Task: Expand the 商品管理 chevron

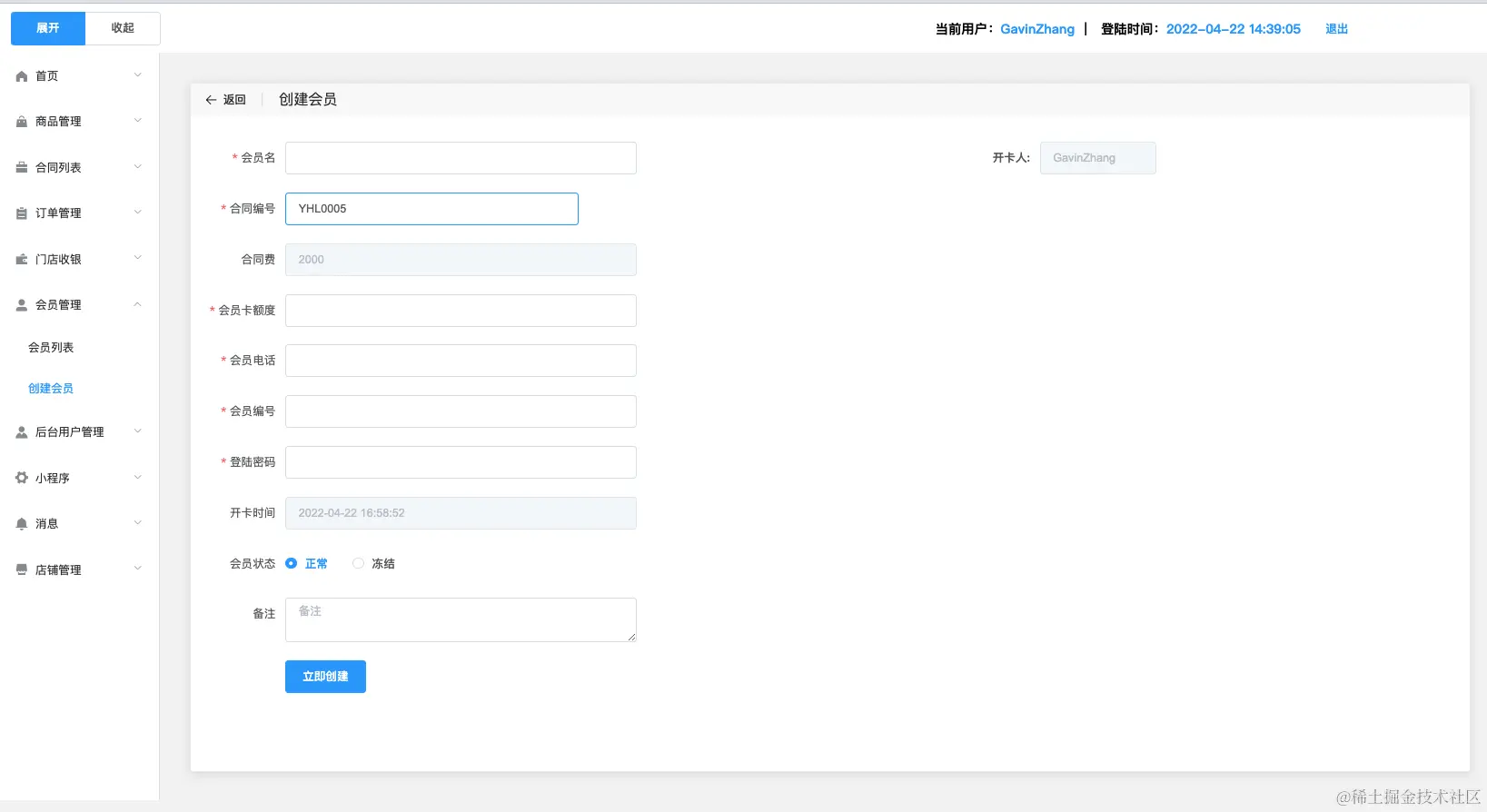Action: tap(138, 121)
